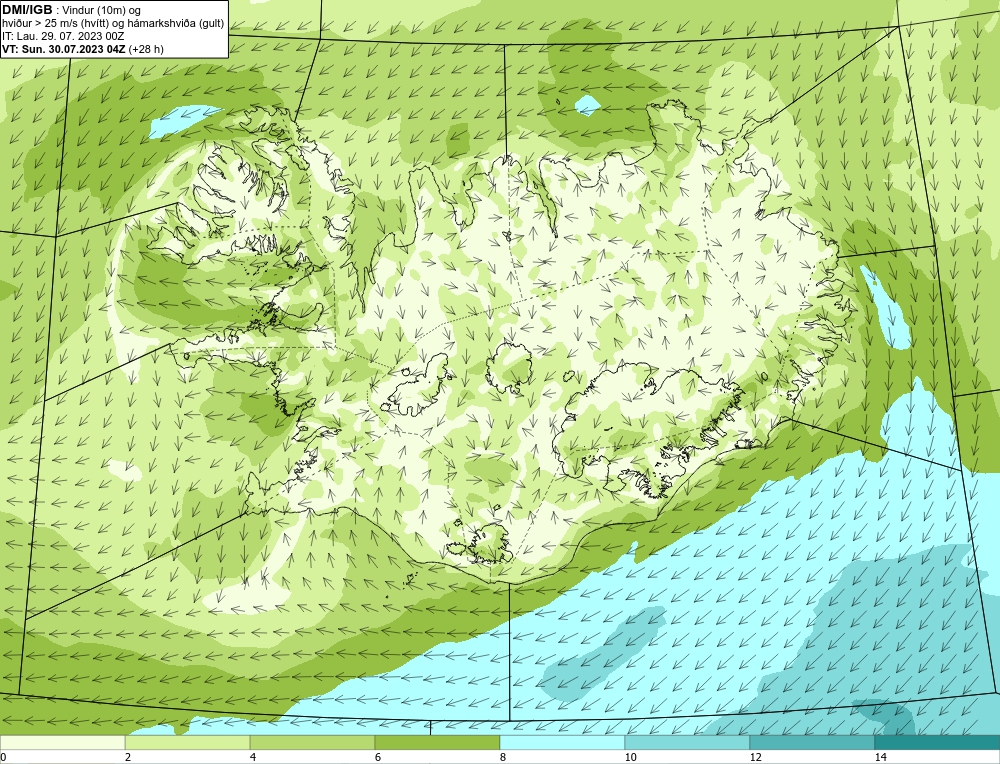The height and width of the screenshot is (764, 1000).
Task: Click the 12–14 m/s legend color band
Action: tap(812, 743)
